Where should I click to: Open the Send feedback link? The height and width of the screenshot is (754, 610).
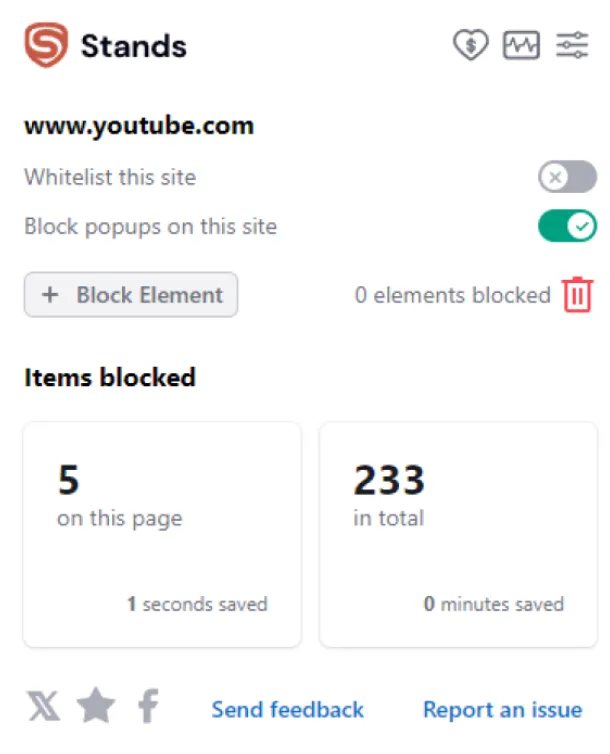click(287, 710)
